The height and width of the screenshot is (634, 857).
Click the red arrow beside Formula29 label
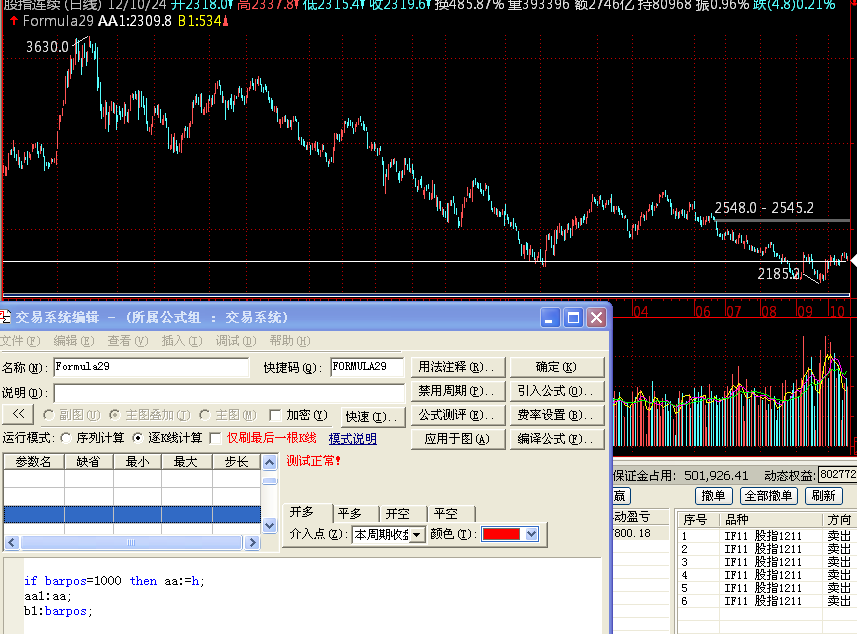(x=13, y=20)
